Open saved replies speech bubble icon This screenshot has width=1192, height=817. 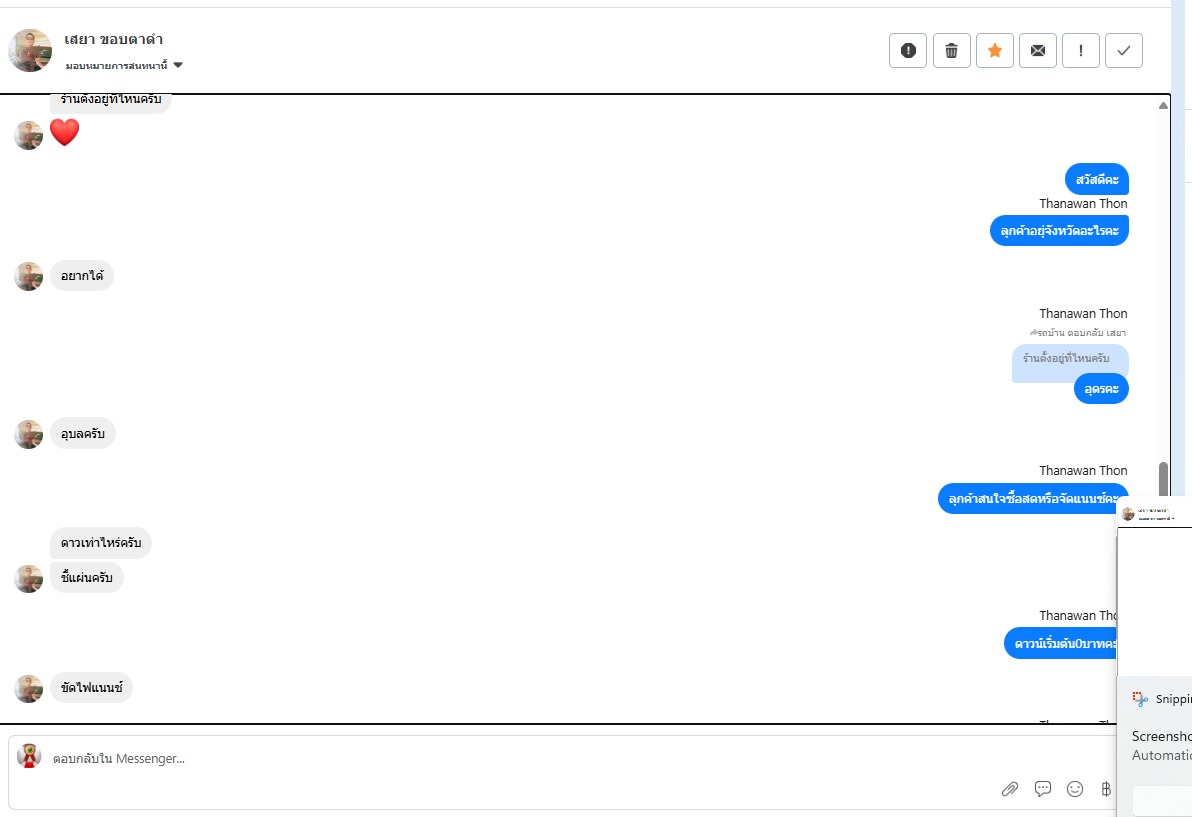pyautogui.click(x=1043, y=789)
